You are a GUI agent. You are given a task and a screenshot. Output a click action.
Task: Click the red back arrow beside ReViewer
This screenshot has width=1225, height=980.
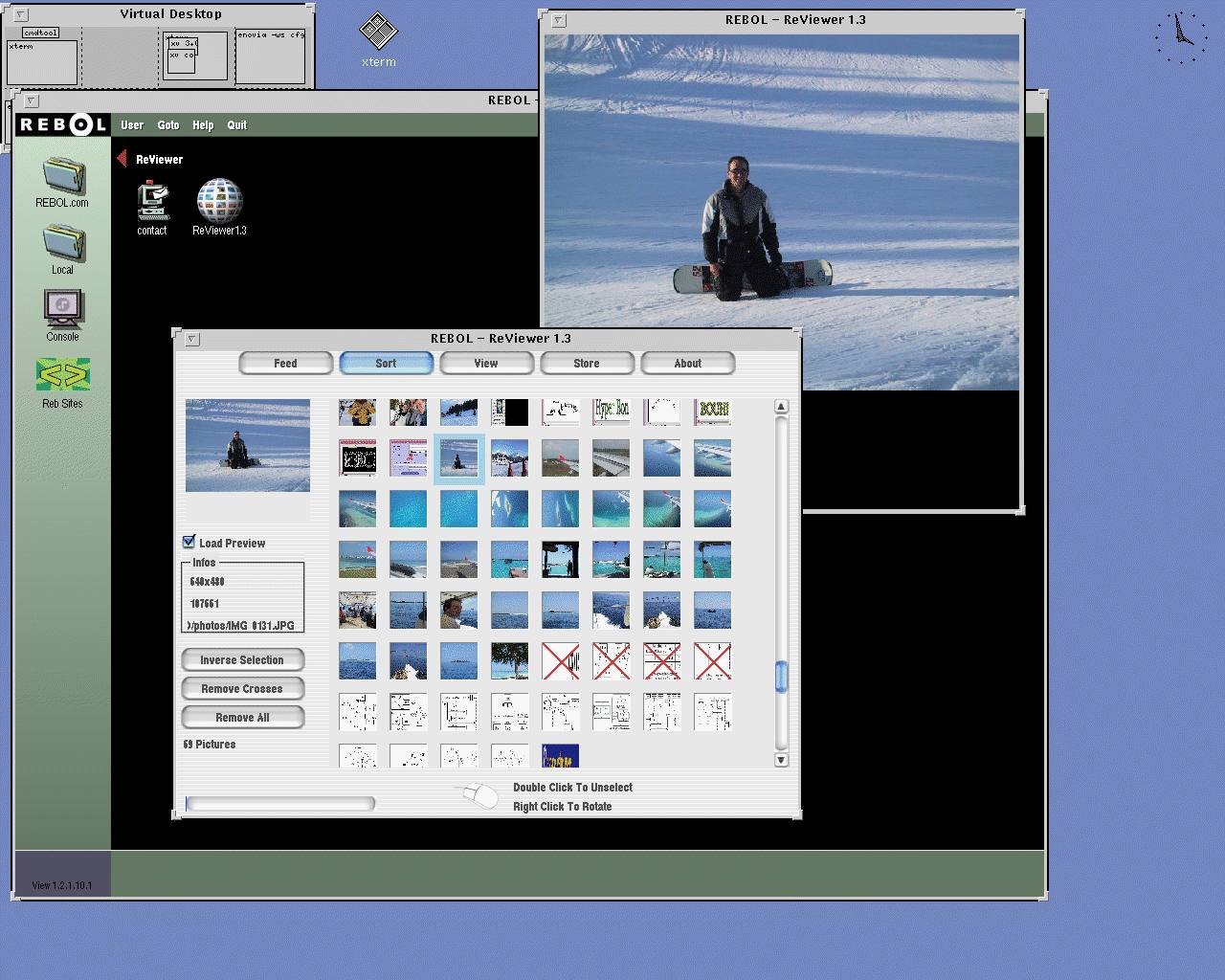[x=122, y=159]
